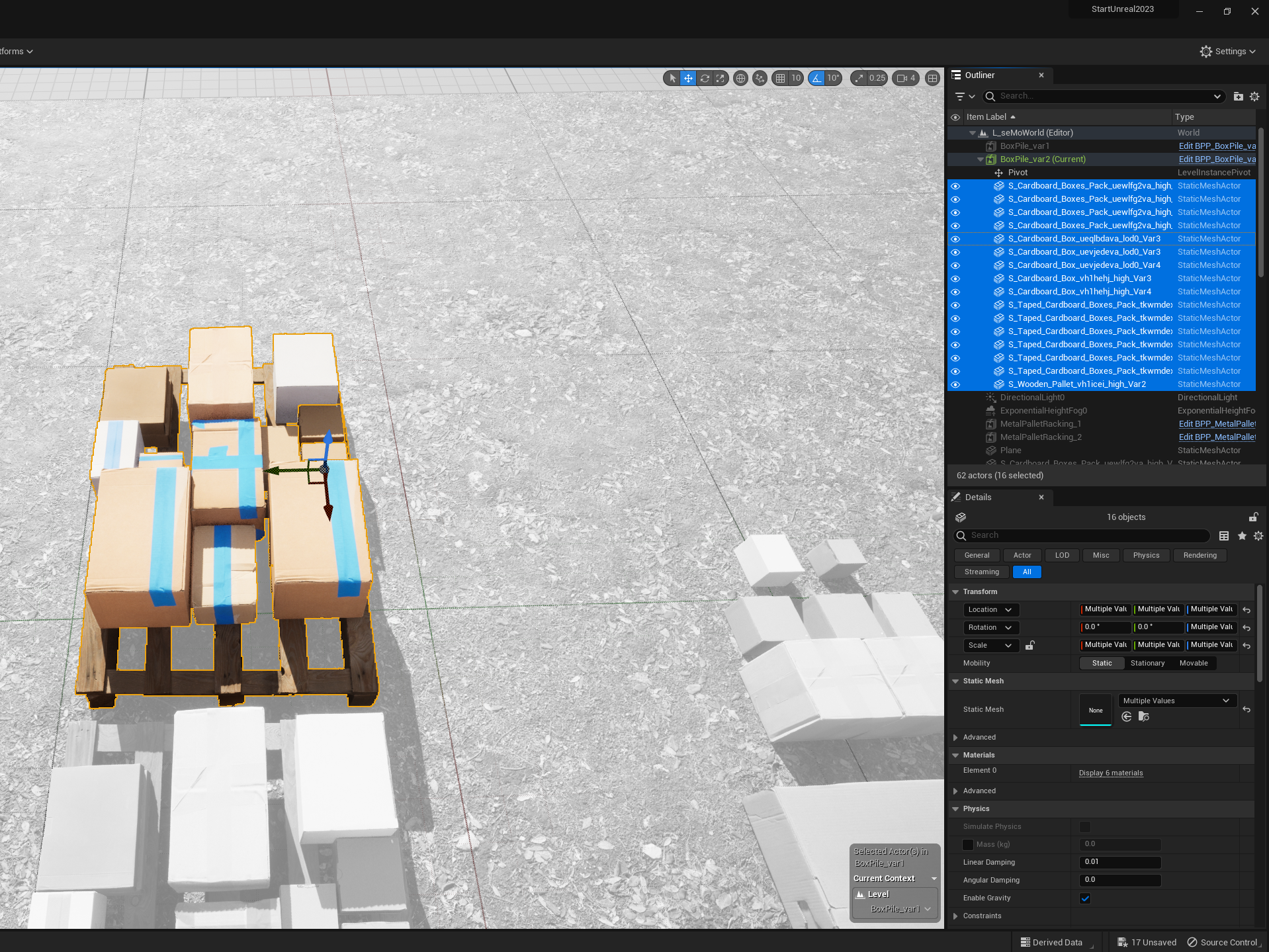Open the Rotation type dropdown
The width and height of the screenshot is (1269, 952).
click(990, 628)
